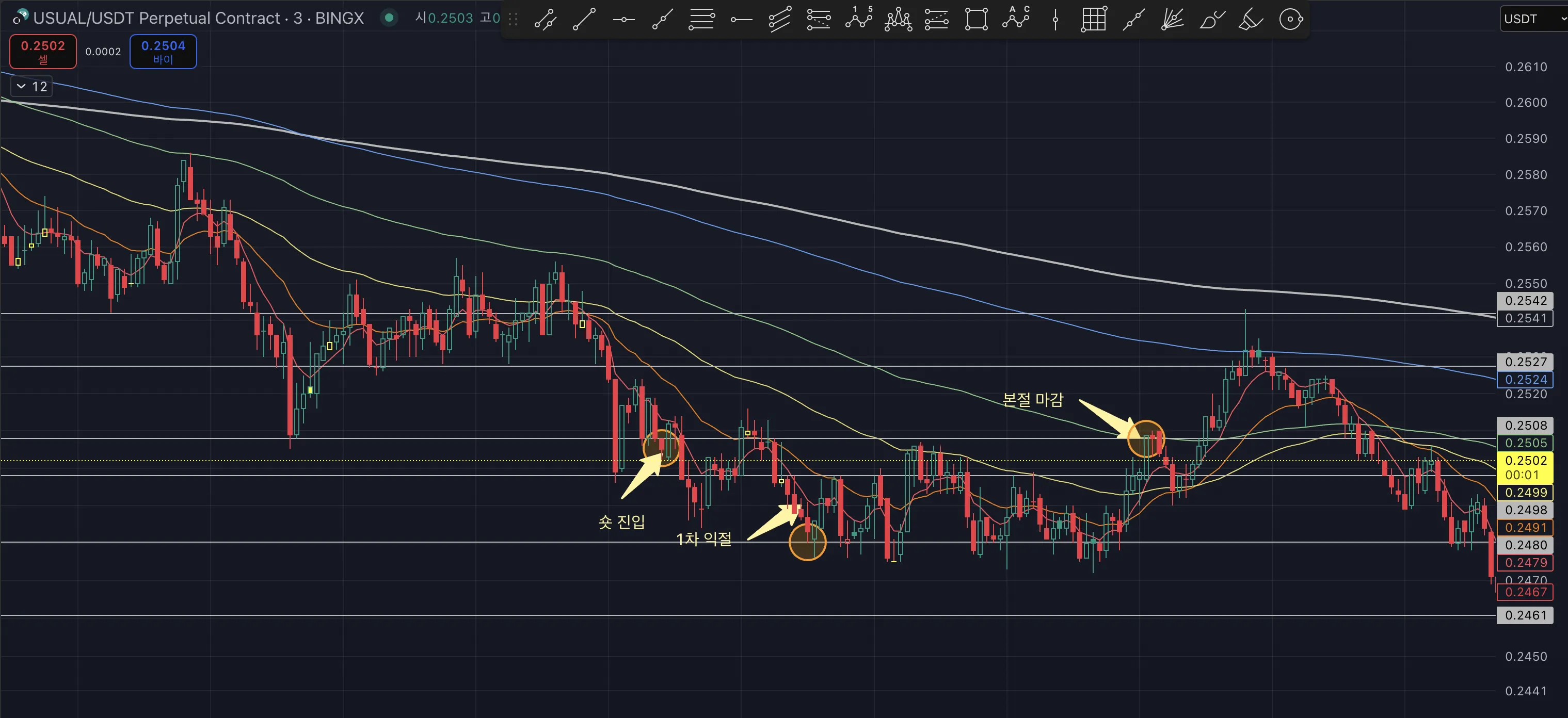Click the 0.2480 horizontal line price label
The height and width of the screenshot is (718, 1568).
click(x=1525, y=545)
